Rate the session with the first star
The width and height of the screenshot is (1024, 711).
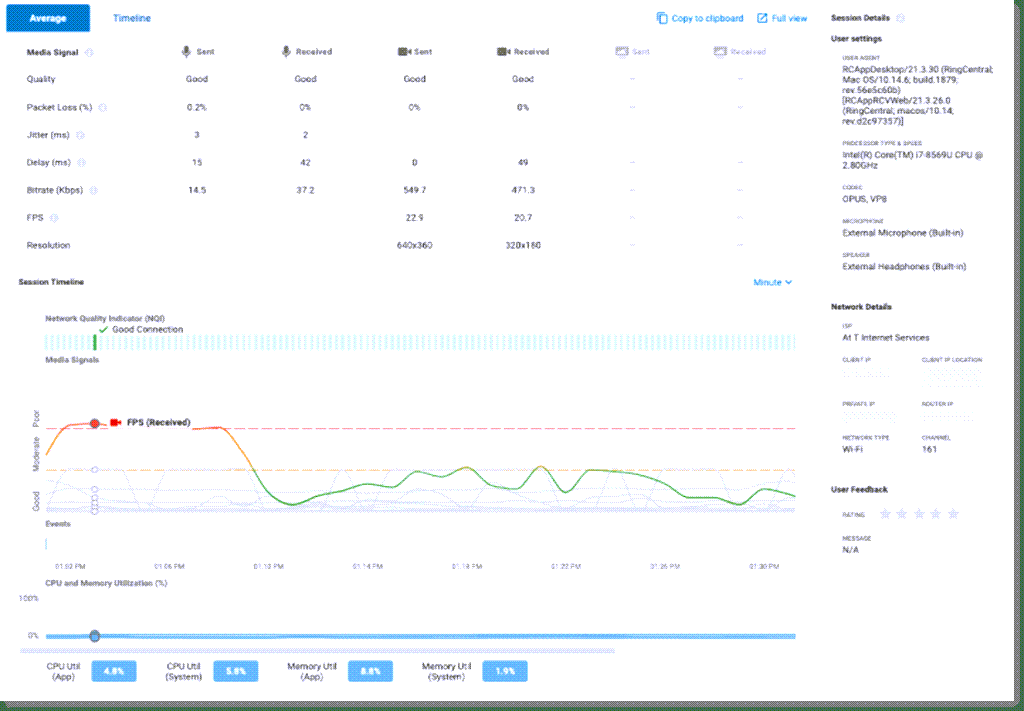click(x=884, y=513)
